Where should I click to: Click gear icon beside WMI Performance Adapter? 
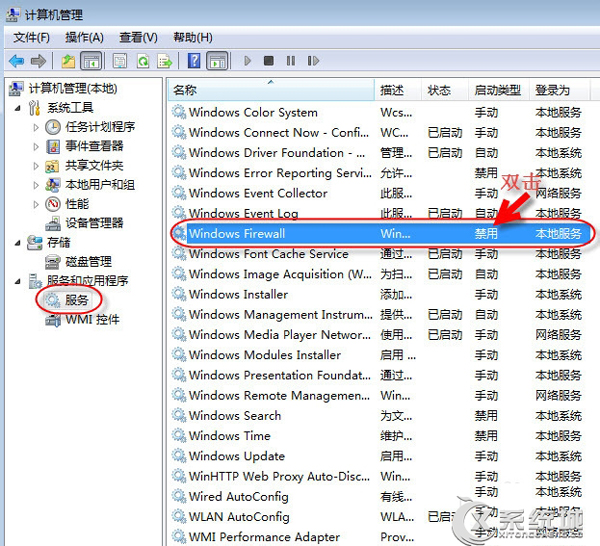(179, 537)
